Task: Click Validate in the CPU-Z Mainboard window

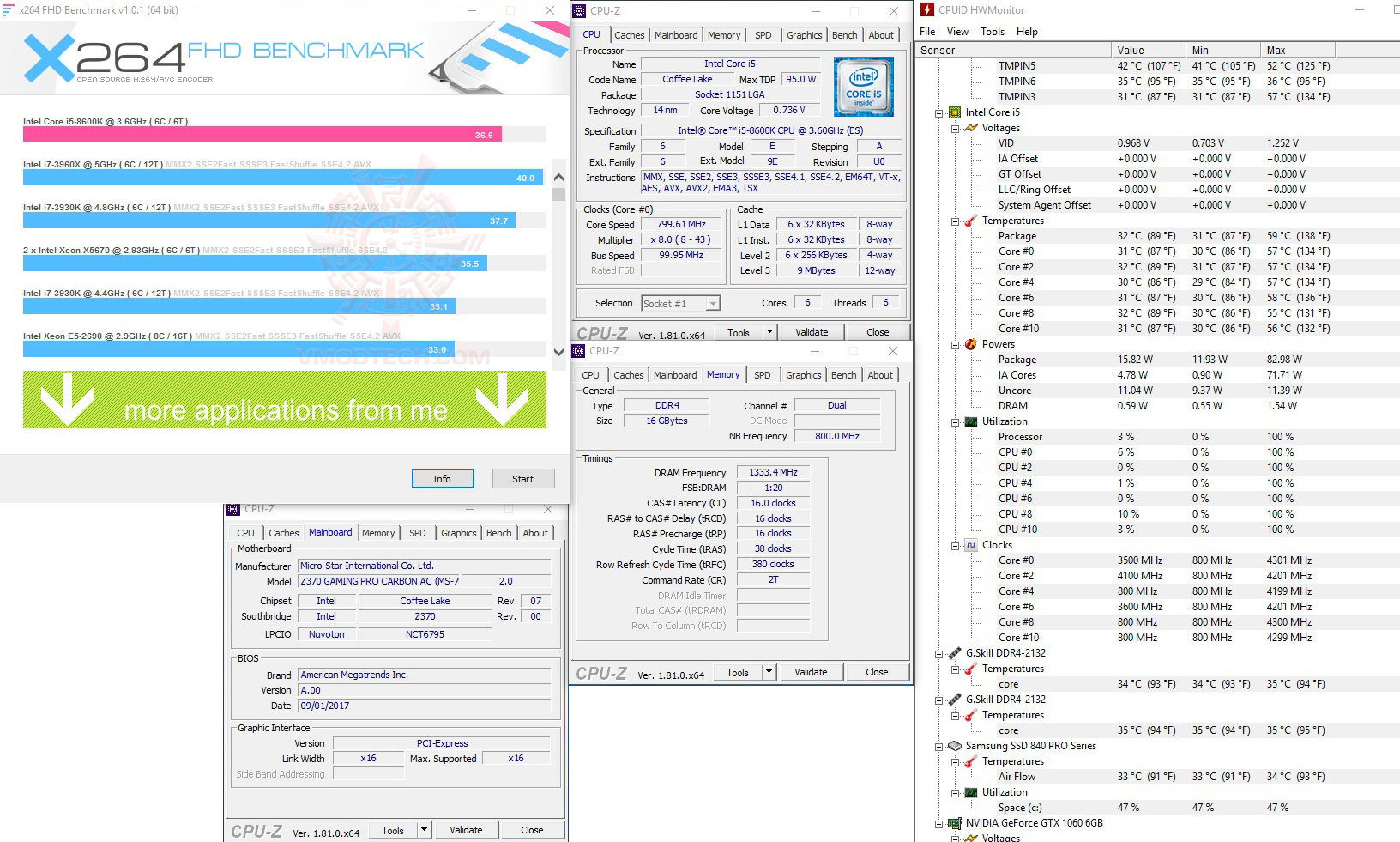Action: click(466, 830)
